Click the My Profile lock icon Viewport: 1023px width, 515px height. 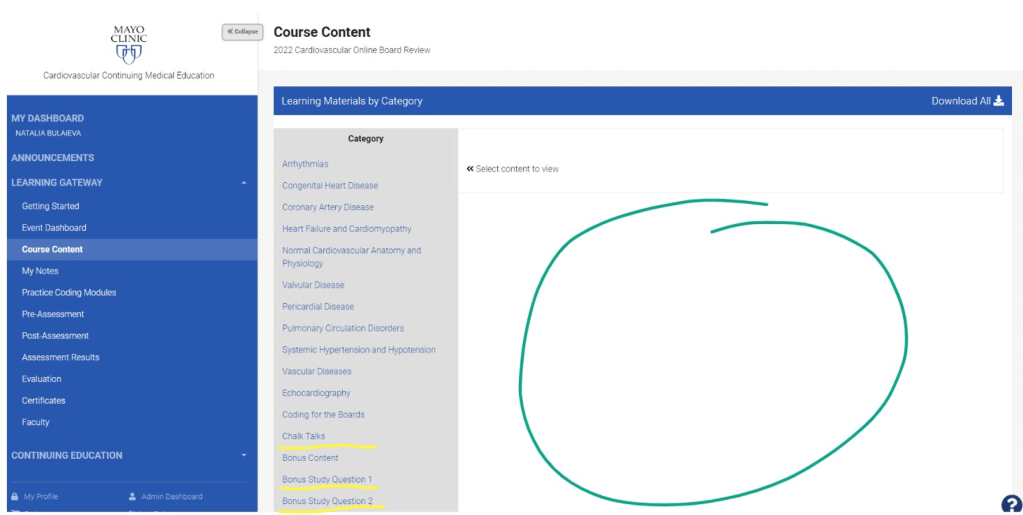14,496
